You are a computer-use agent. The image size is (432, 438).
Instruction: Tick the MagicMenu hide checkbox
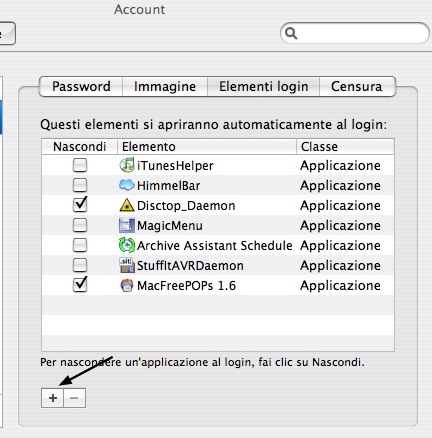(80, 225)
